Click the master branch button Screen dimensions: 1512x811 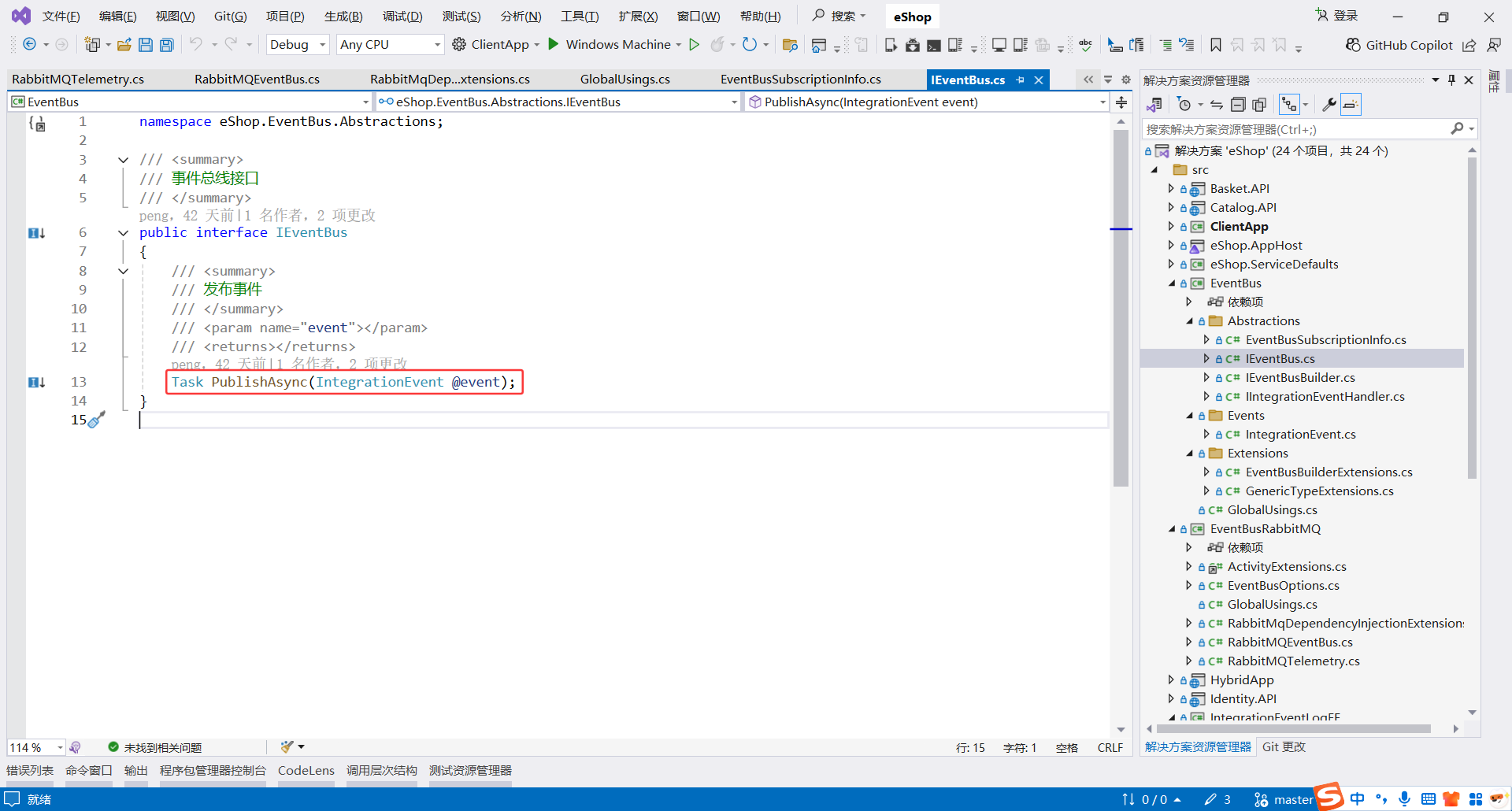coord(1284,799)
